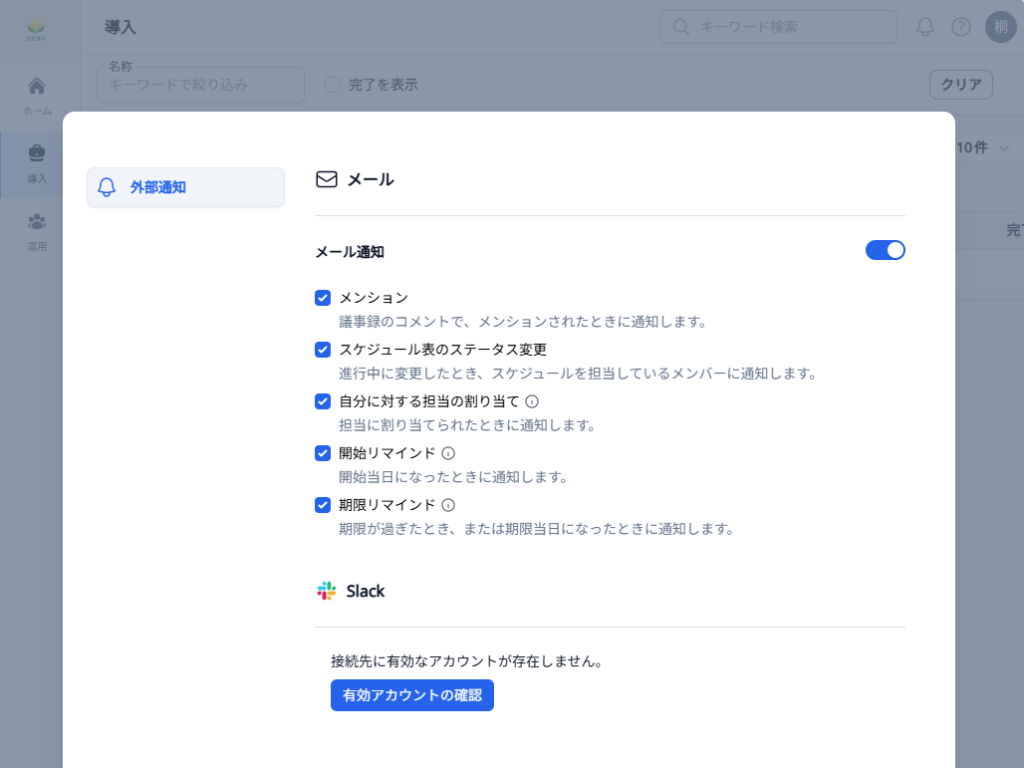Select the 外部通知 settings tab
Image resolution: width=1024 pixels, height=768 pixels.
(x=185, y=187)
